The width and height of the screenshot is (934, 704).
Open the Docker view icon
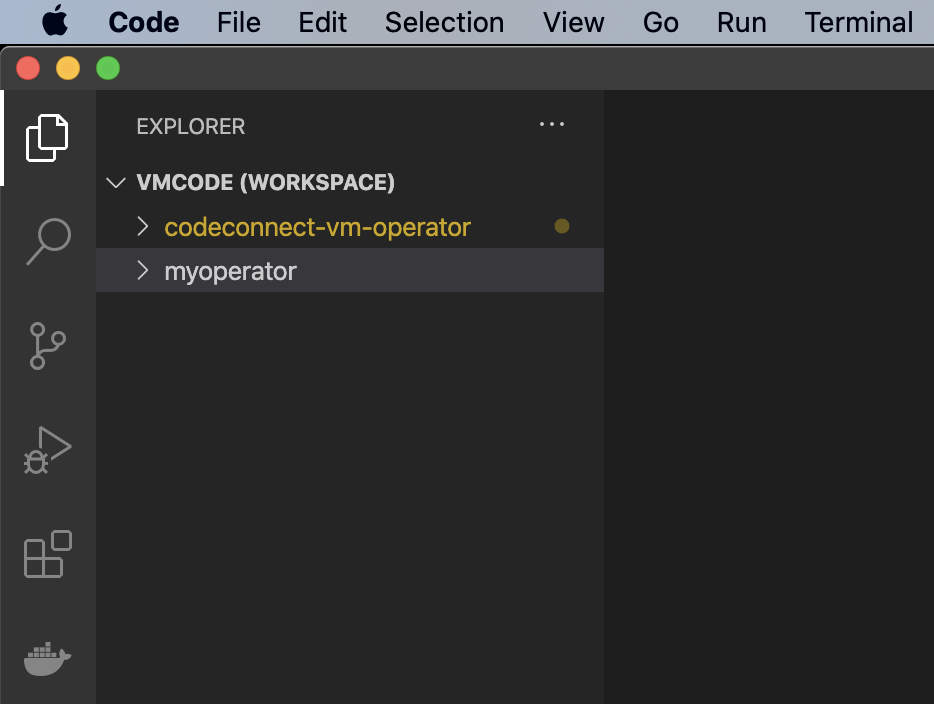click(48, 659)
